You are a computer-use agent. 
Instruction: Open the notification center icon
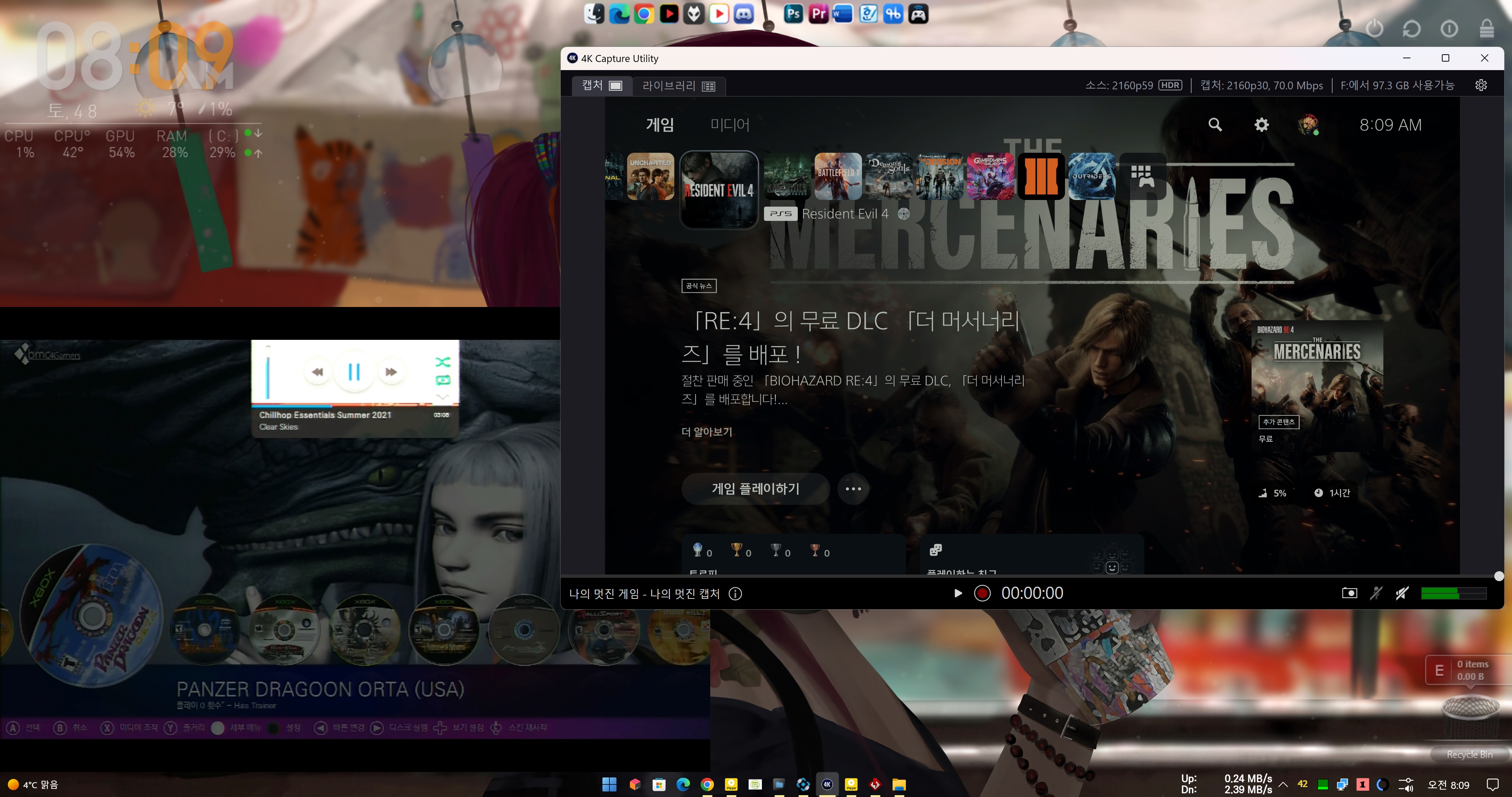(1493, 784)
